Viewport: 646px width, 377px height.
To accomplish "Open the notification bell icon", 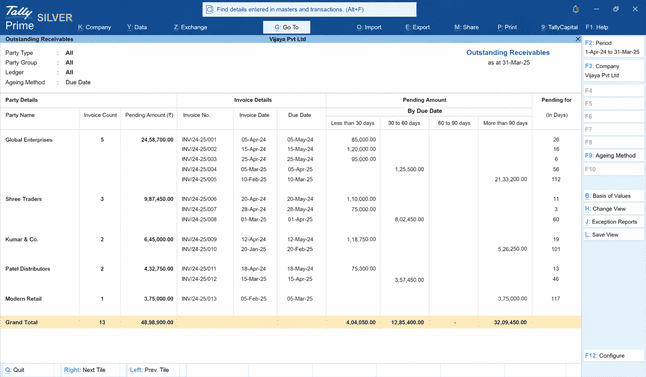I will pos(576,9).
